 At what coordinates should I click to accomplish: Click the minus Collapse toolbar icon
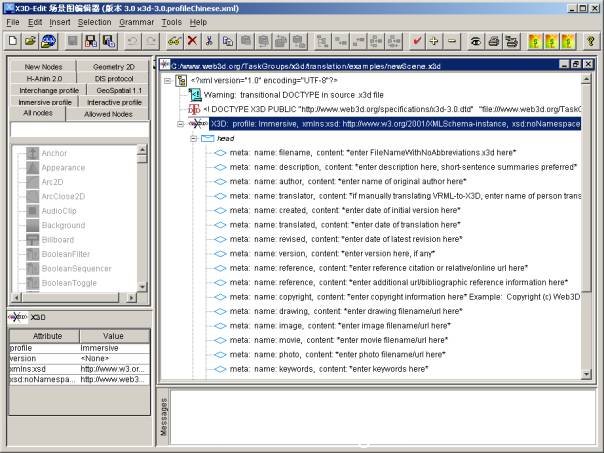tap(452, 41)
